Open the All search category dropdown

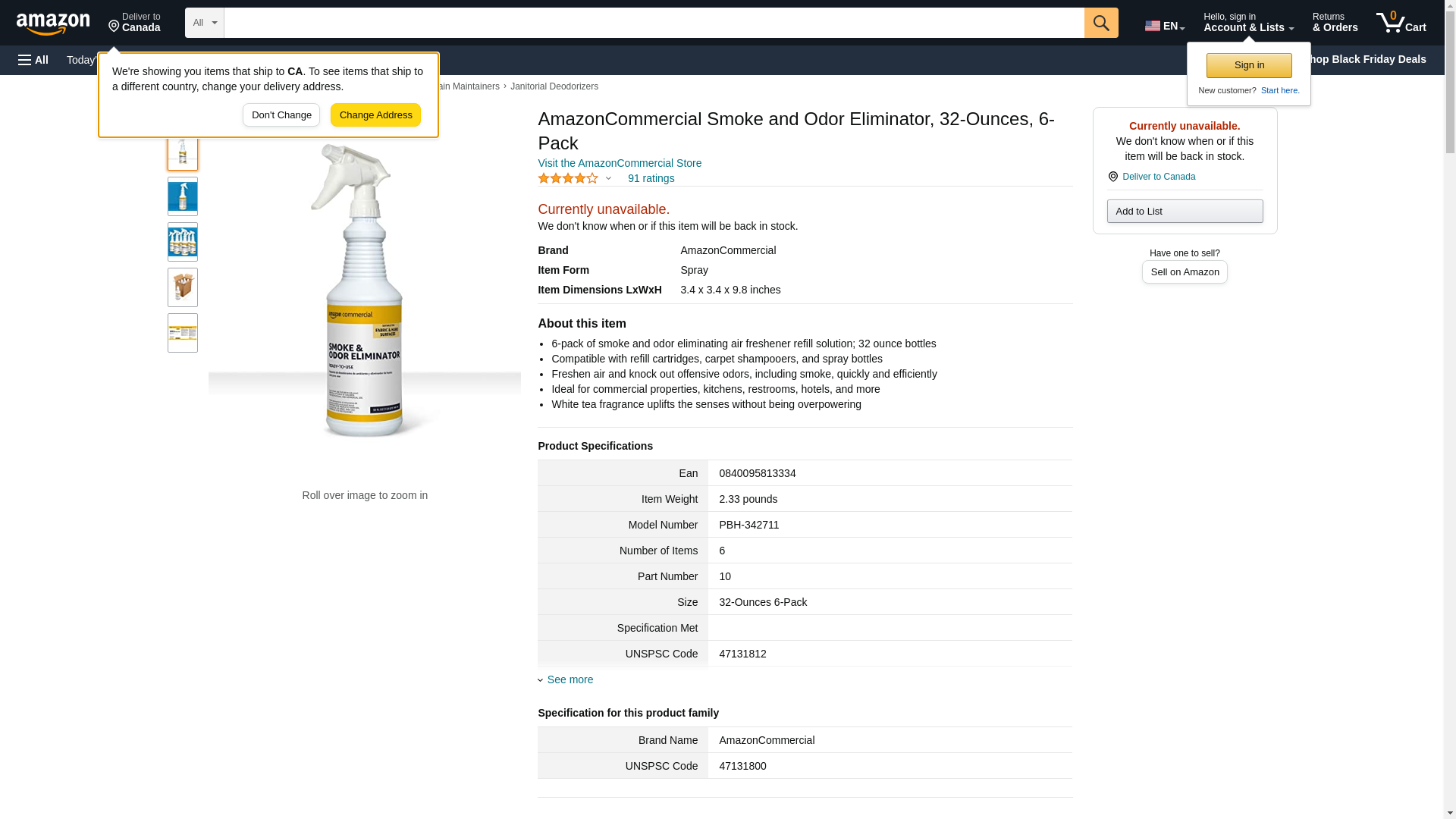click(205, 23)
